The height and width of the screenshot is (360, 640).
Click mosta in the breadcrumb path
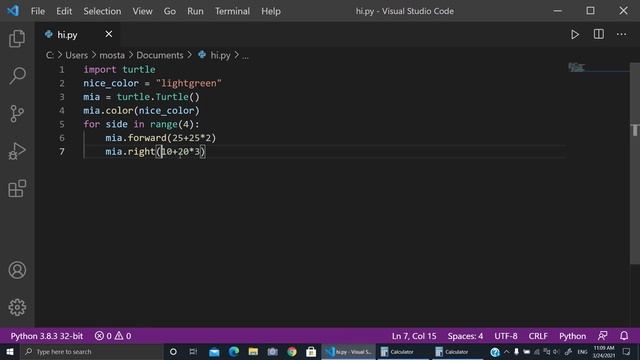point(112,55)
